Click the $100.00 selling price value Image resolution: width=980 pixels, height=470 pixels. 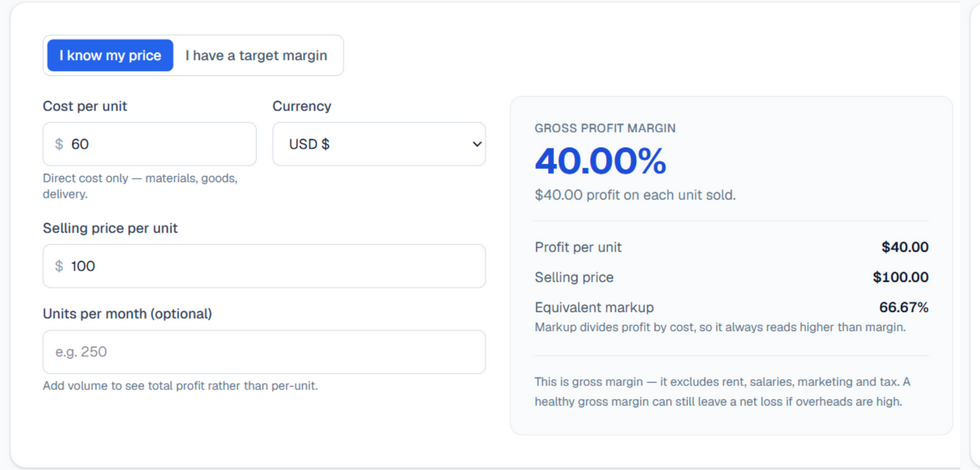901,277
